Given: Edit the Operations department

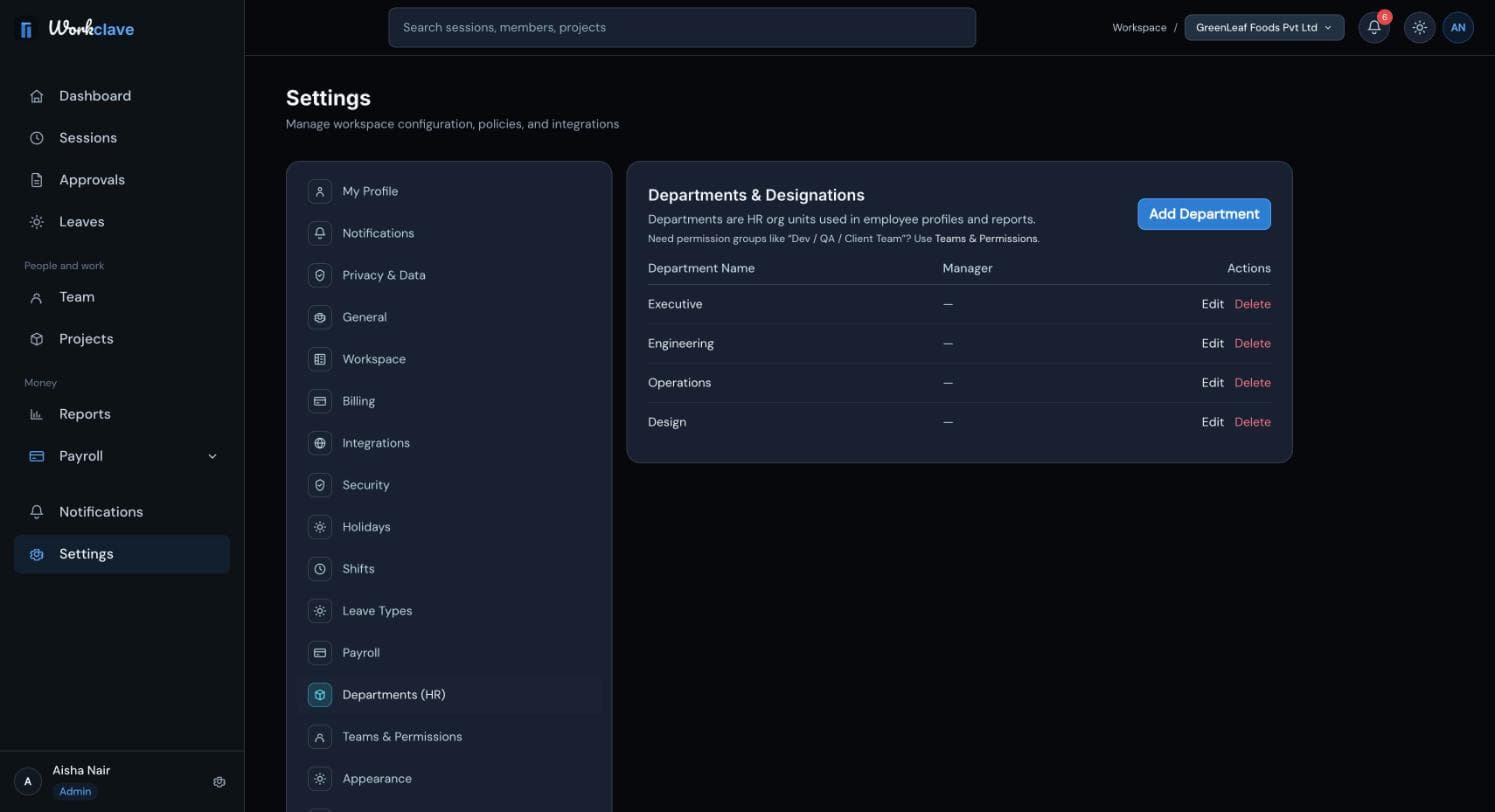Looking at the screenshot, I should [1212, 383].
